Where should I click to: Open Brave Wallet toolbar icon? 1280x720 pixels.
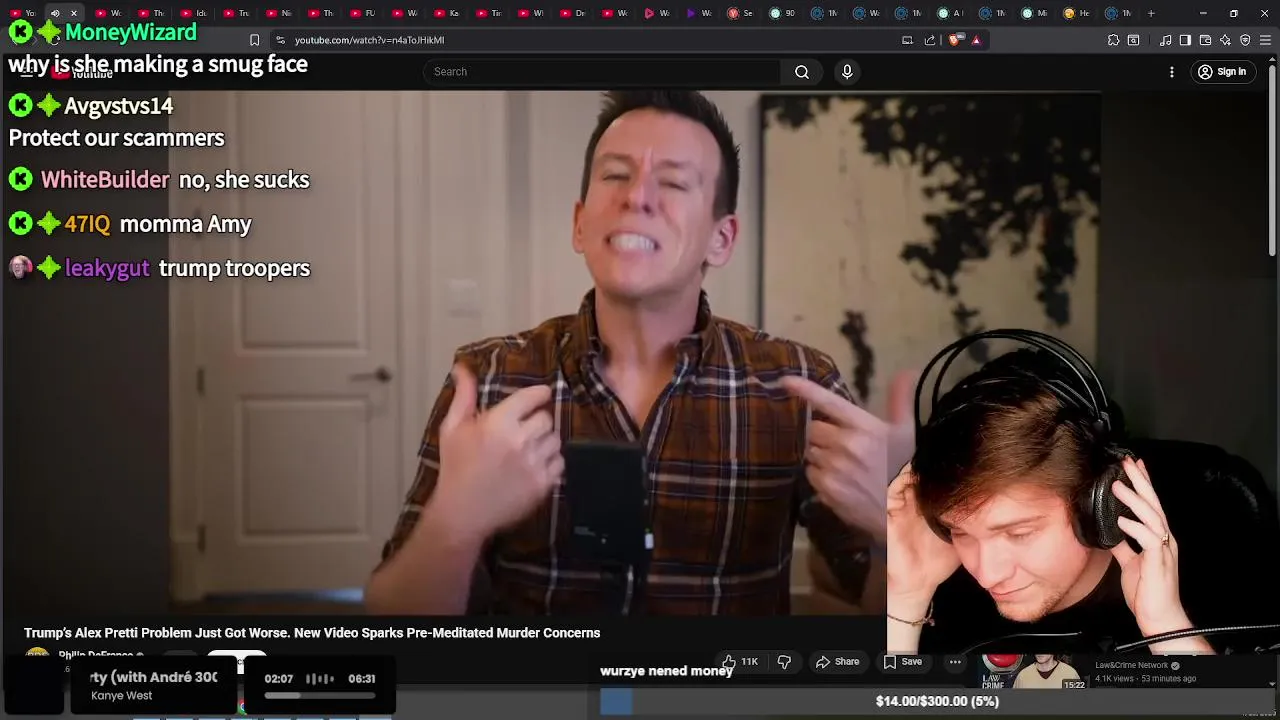coord(1205,40)
